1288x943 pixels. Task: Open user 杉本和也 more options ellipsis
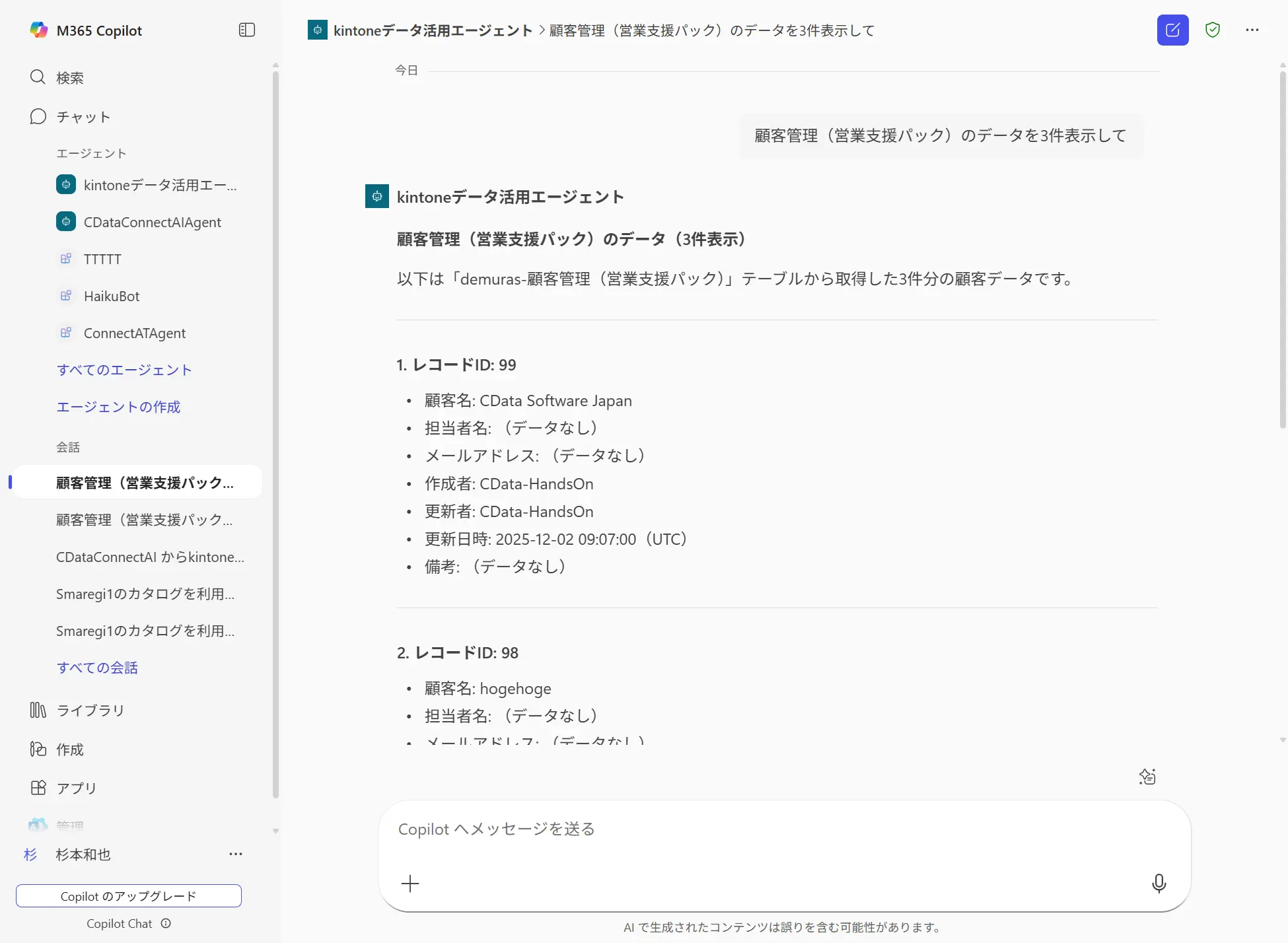(x=236, y=855)
